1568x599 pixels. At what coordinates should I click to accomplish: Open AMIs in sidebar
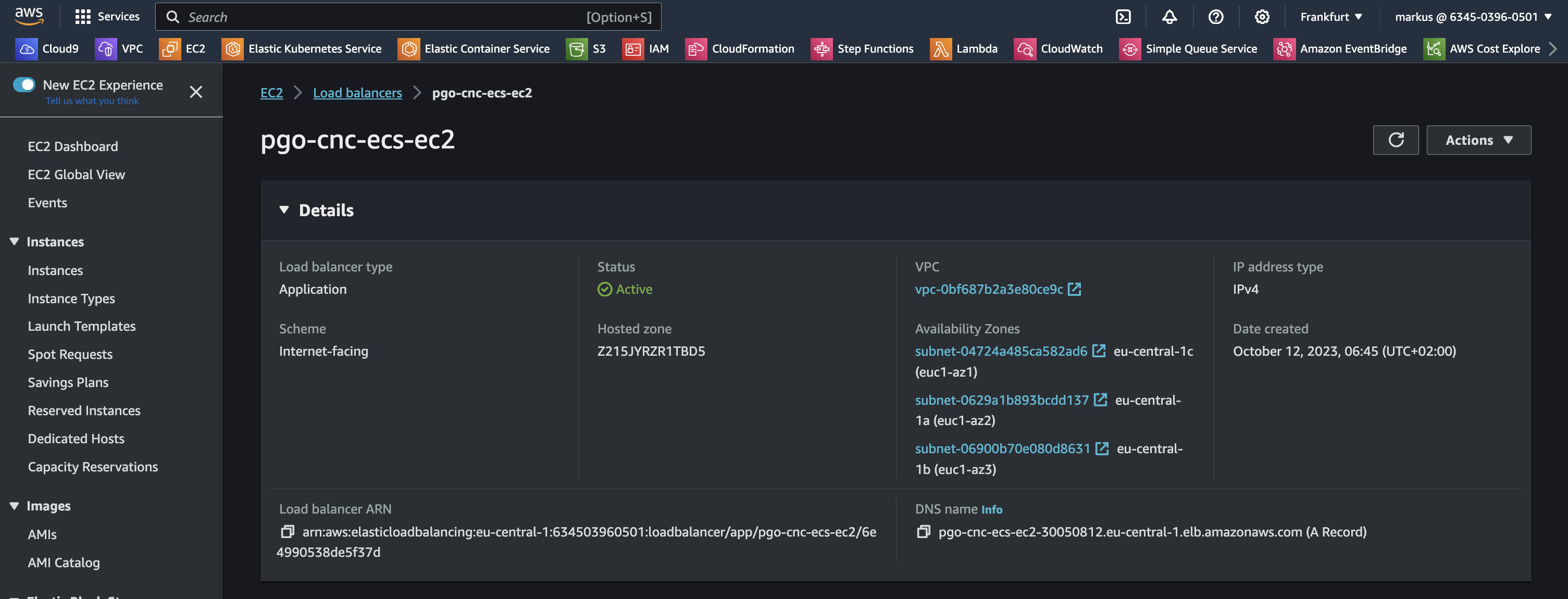coord(42,534)
